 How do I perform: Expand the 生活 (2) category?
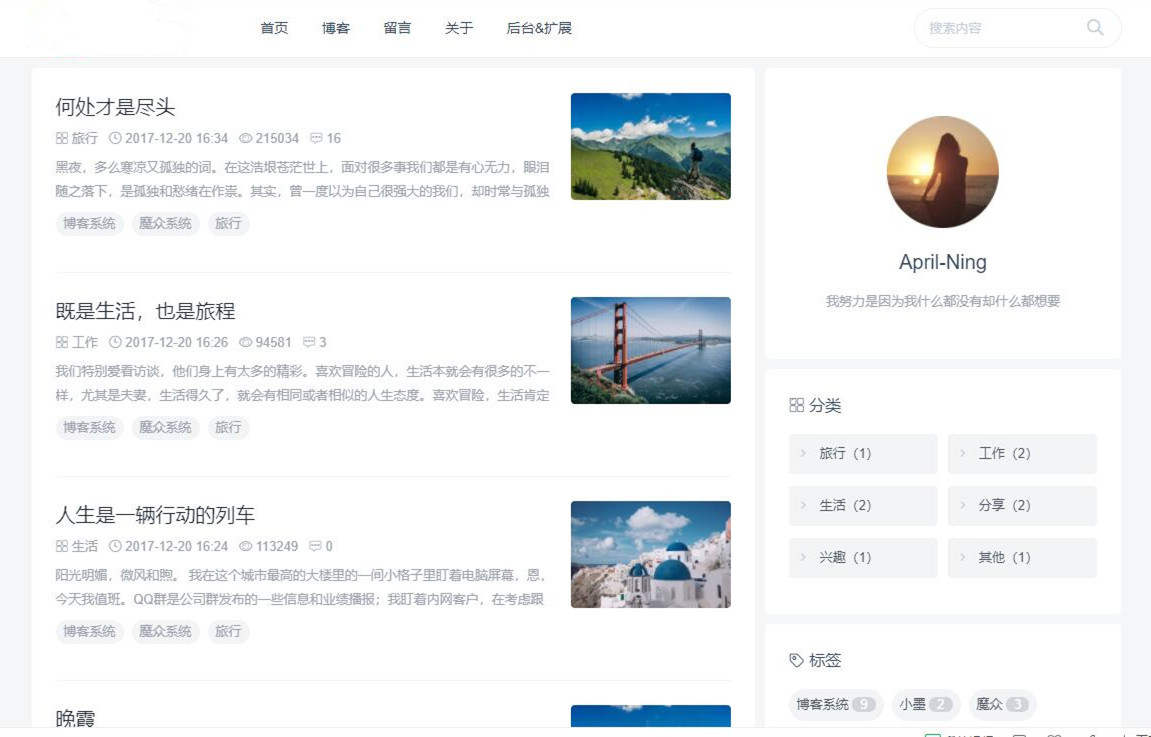pyautogui.click(x=863, y=506)
